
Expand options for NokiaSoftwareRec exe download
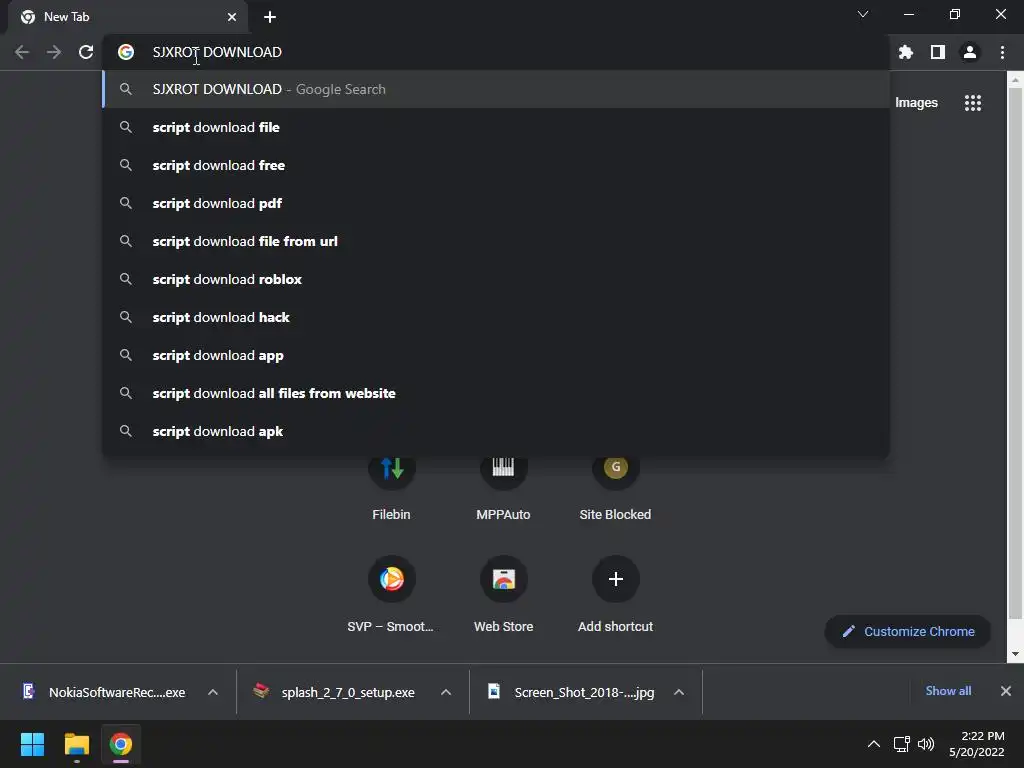pos(213,692)
